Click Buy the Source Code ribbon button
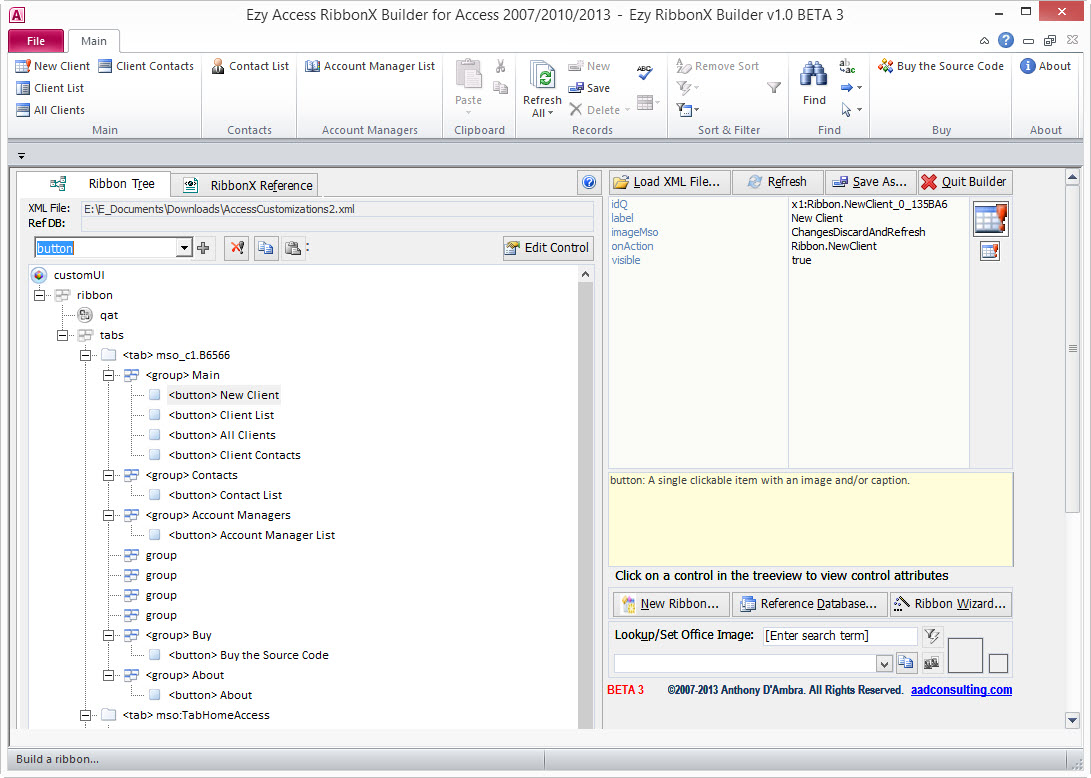The height and width of the screenshot is (778, 1091). click(x=941, y=66)
